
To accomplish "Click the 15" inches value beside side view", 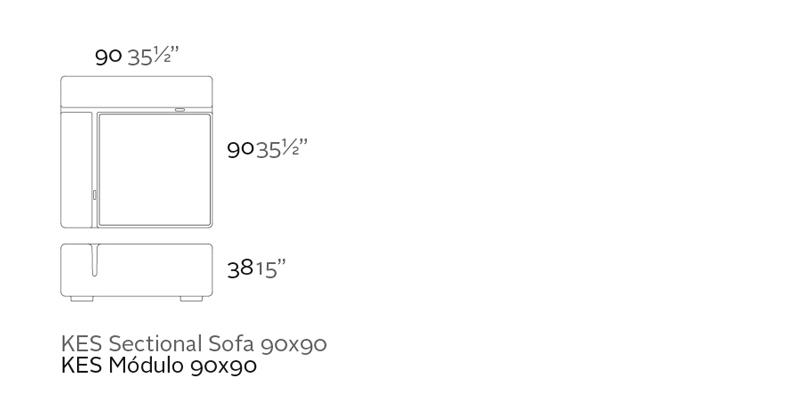I will (270, 268).
